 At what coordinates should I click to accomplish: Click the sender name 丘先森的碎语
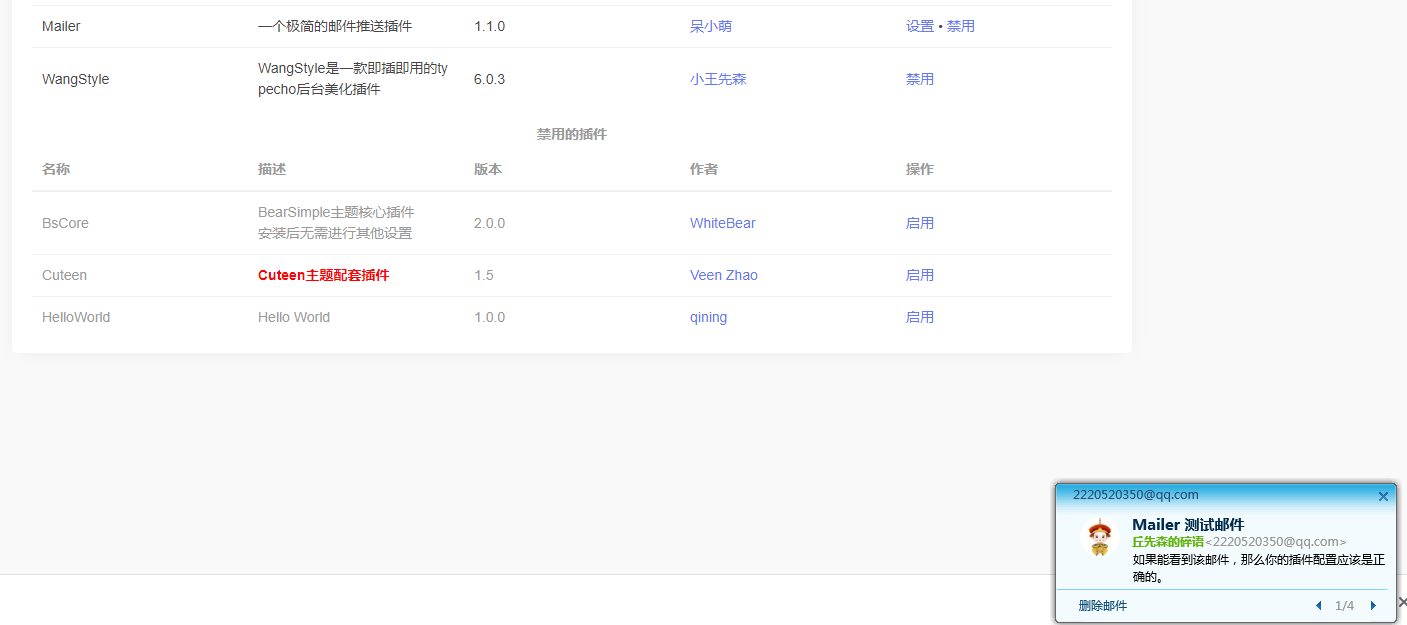(1167, 542)
